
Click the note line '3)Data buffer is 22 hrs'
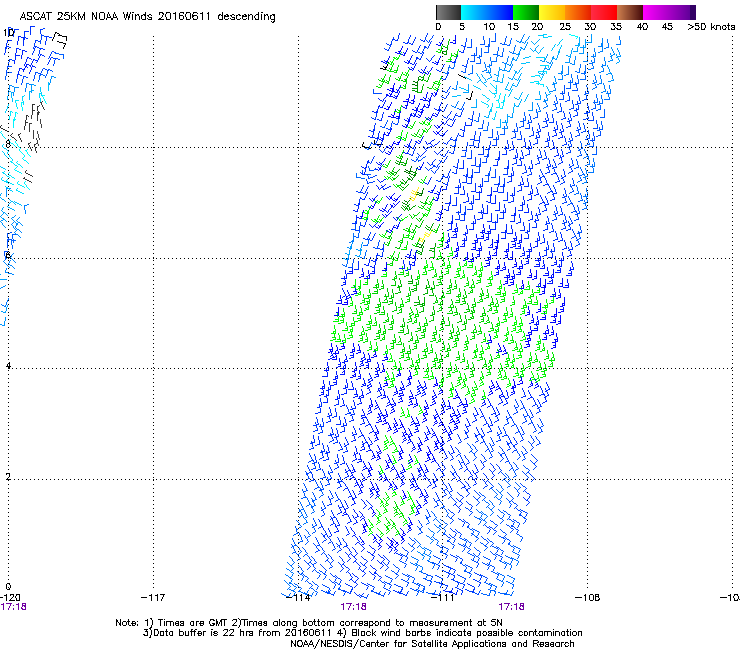click(362, 633)
